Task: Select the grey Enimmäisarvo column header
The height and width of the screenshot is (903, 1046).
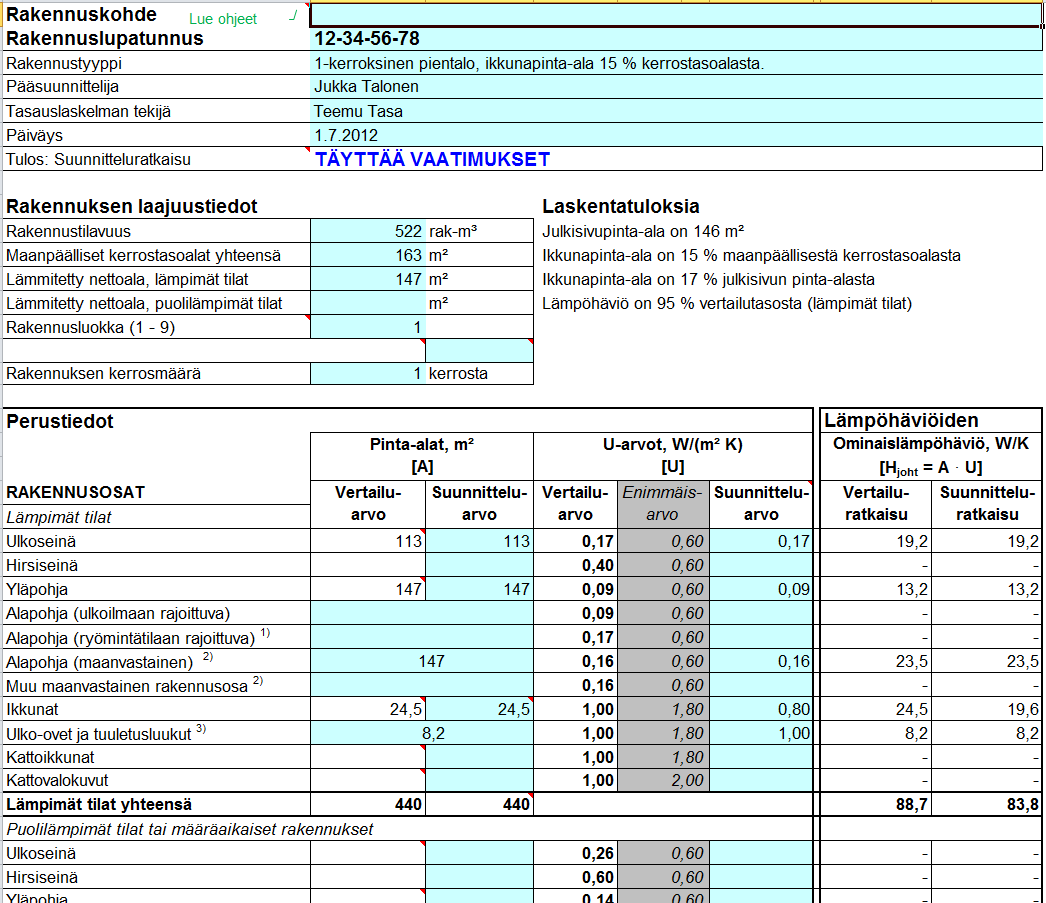Action: pos(663,504)
